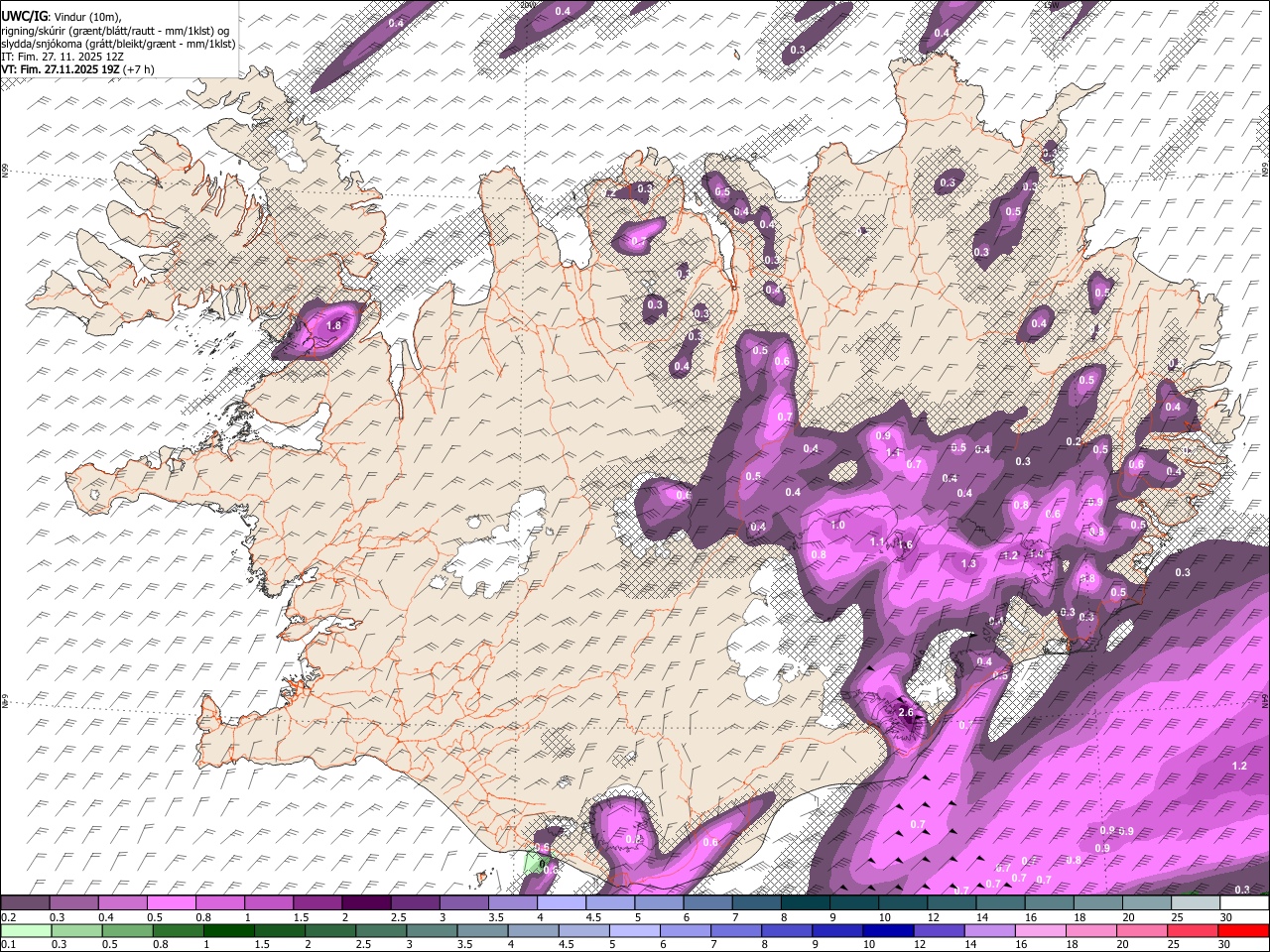Pick the 1.5 swatch in the upper legend row

[x=316, y=902]
